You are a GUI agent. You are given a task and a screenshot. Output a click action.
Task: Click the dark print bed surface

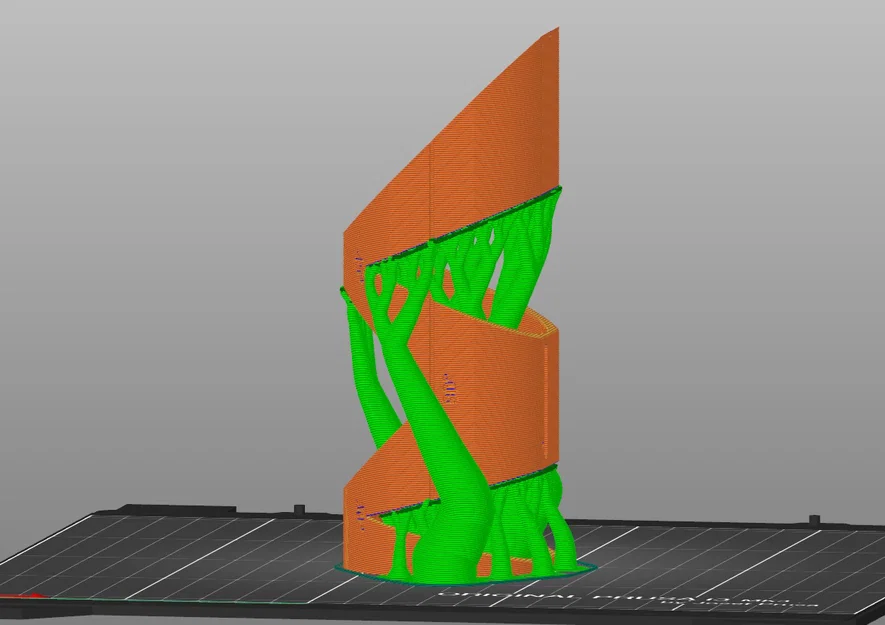click(200, 550)
